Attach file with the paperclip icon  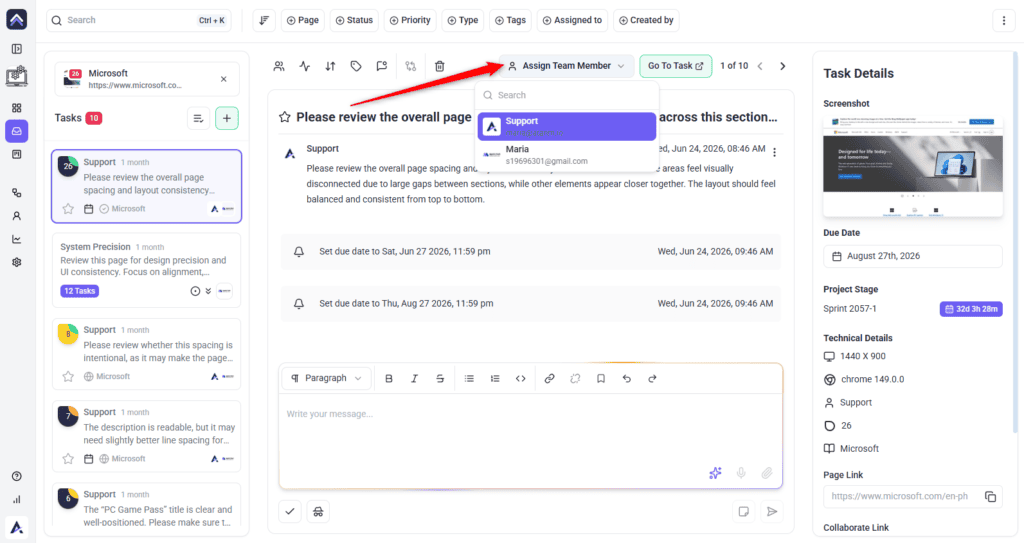(767, 472)
